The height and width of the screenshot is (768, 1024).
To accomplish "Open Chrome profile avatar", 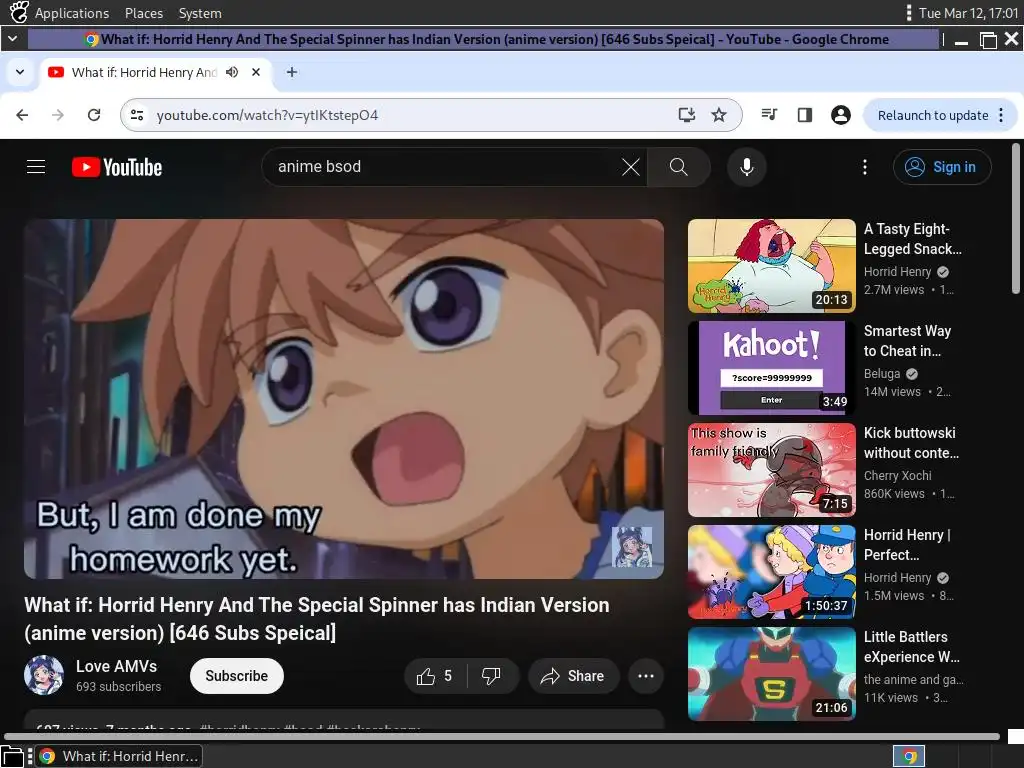I will click(840, 115).
